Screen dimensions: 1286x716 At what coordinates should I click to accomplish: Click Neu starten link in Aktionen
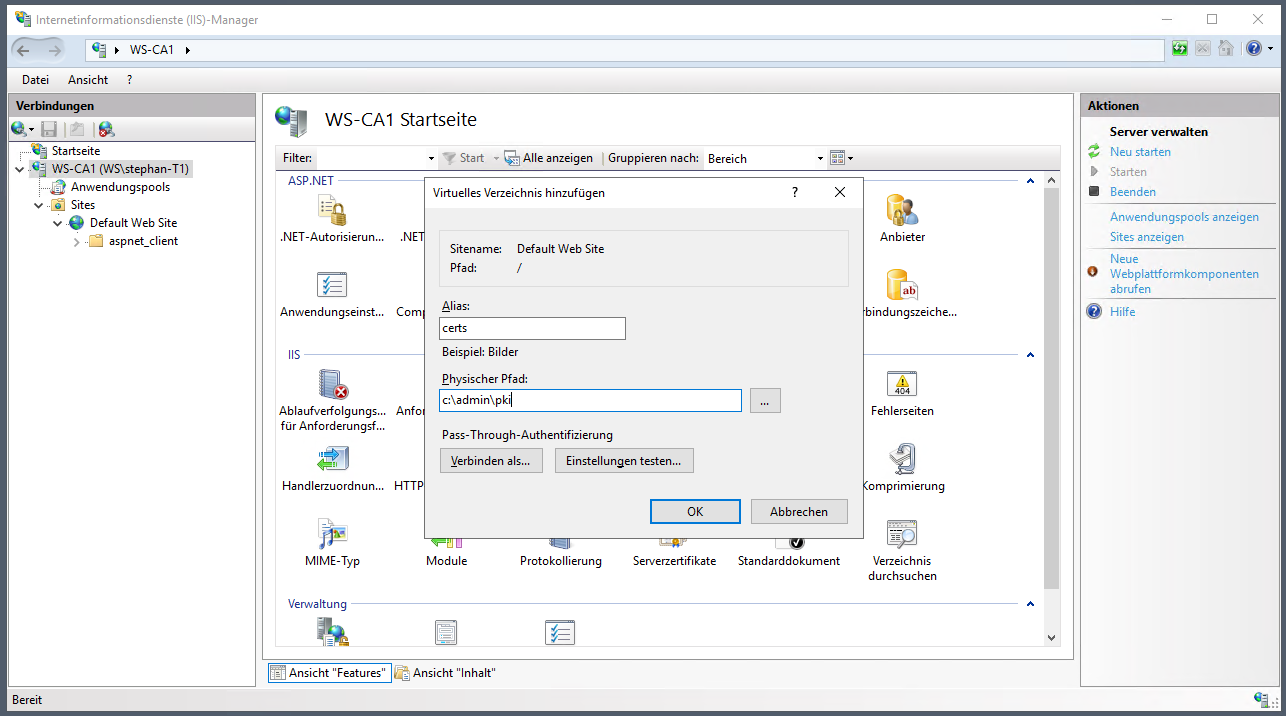1140,152
